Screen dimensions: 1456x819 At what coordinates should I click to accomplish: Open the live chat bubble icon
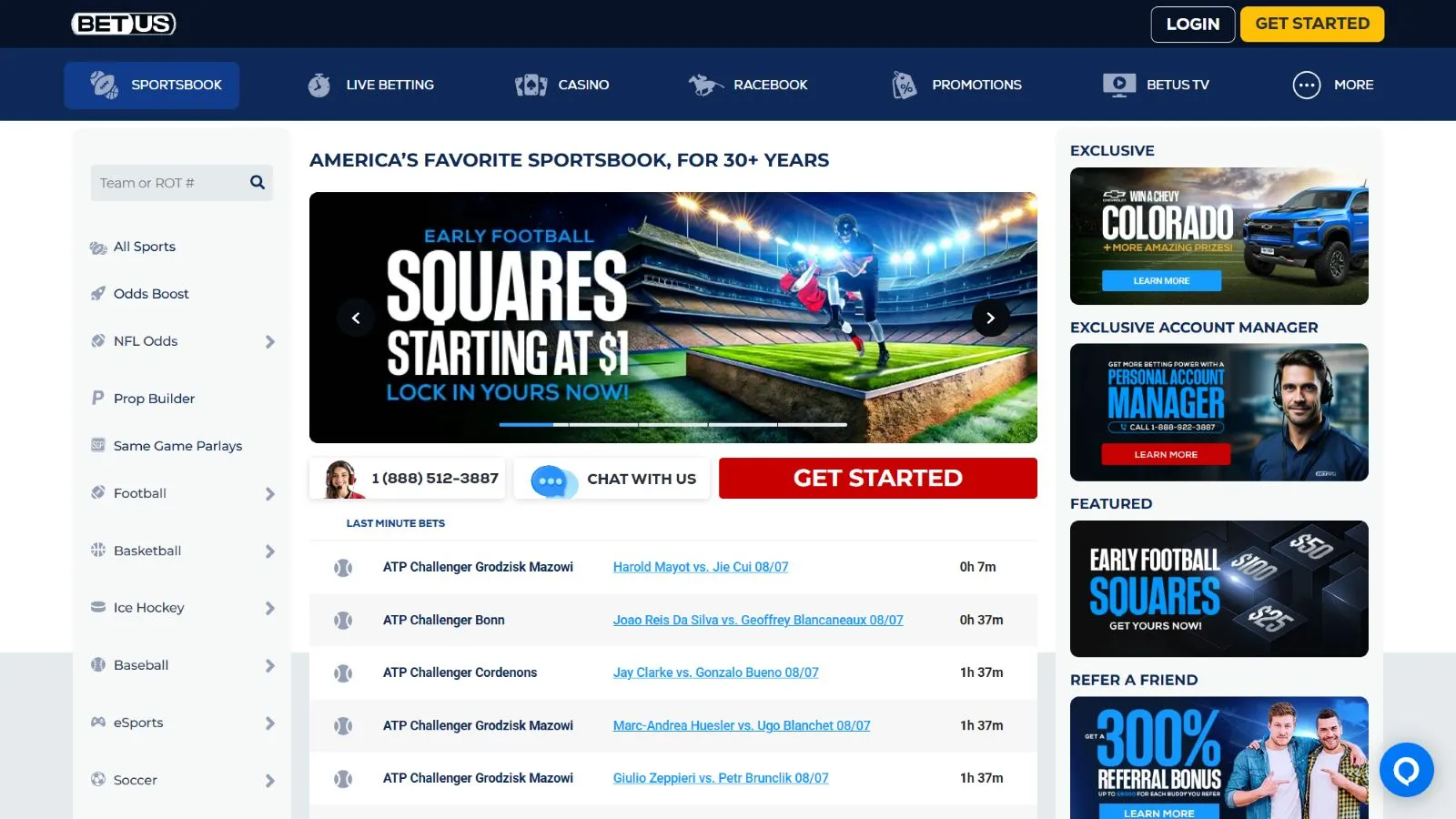[1406, 770]
